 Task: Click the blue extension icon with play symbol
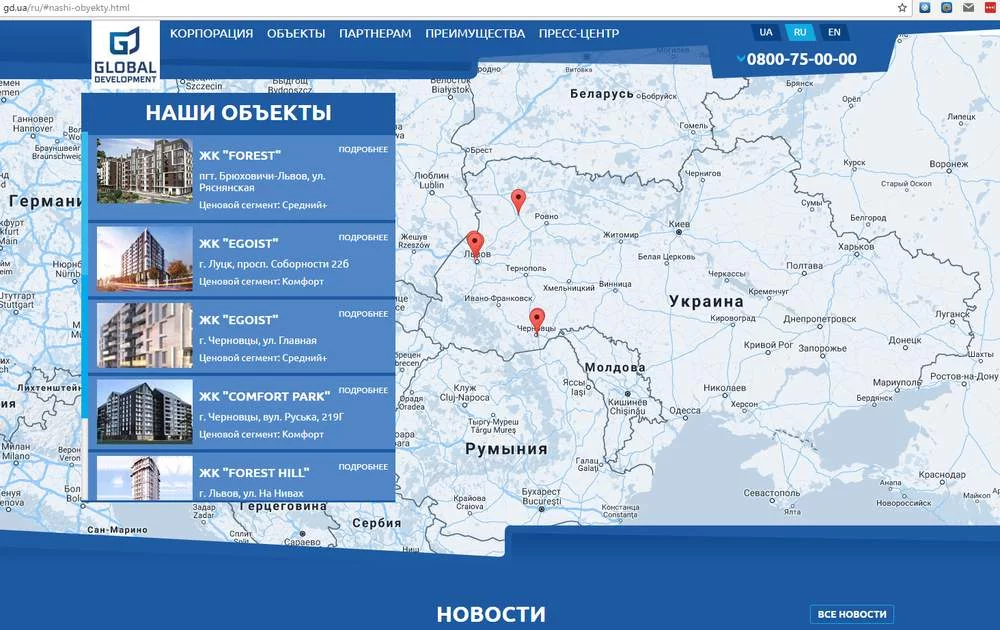pos(946,8)
